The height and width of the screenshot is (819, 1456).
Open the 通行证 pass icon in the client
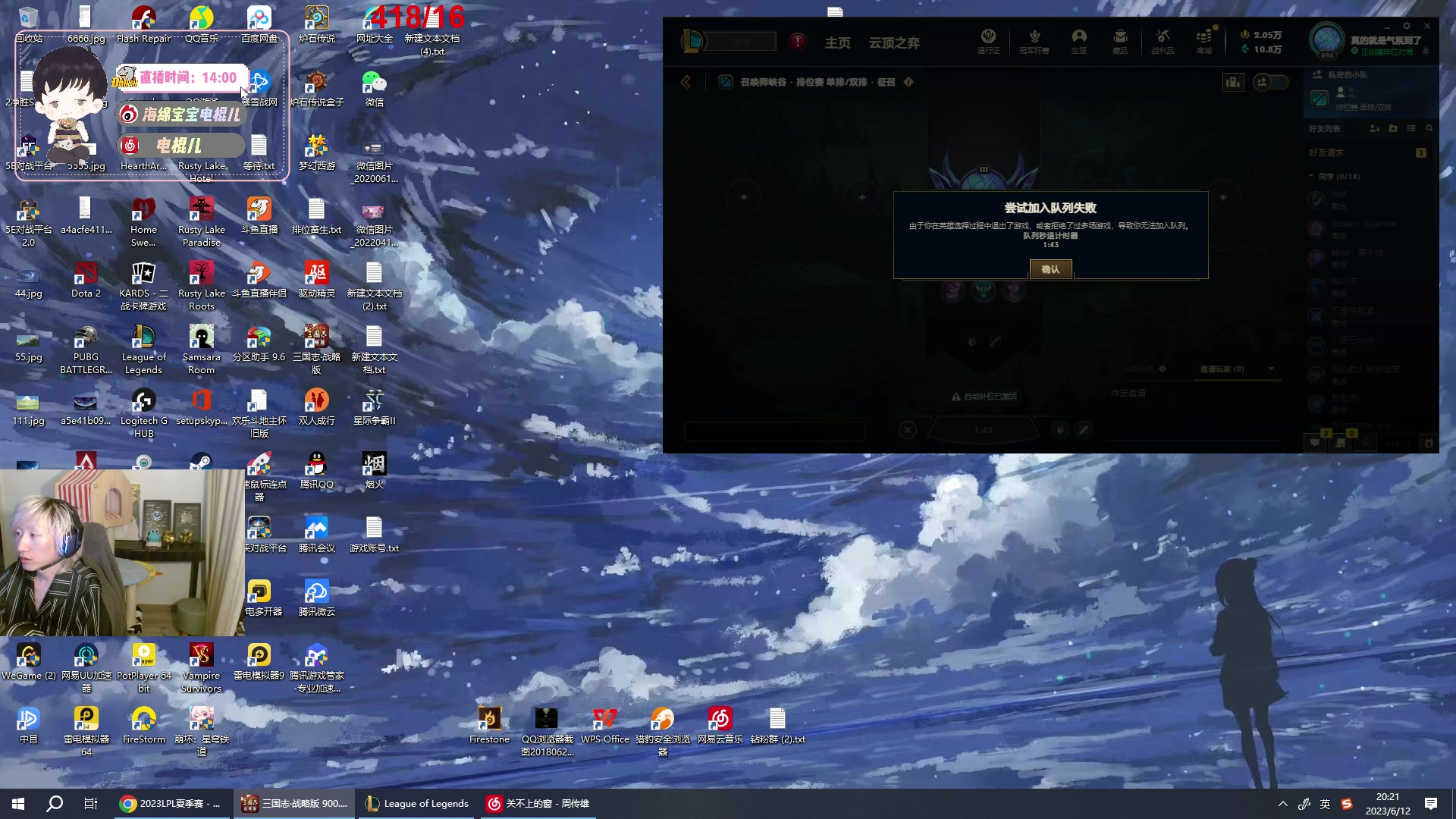pos(988,41)
